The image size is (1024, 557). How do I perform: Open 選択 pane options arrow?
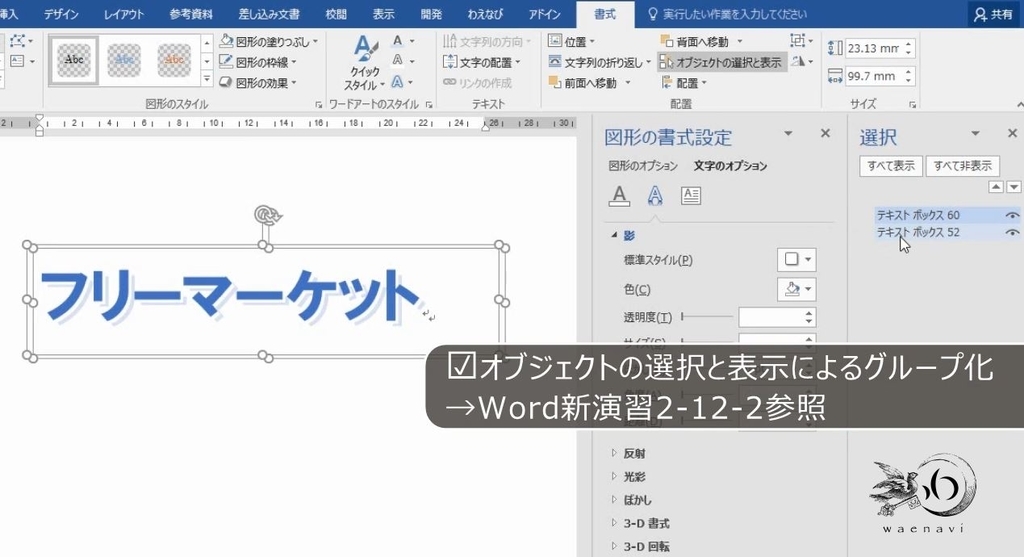point(975,134)
